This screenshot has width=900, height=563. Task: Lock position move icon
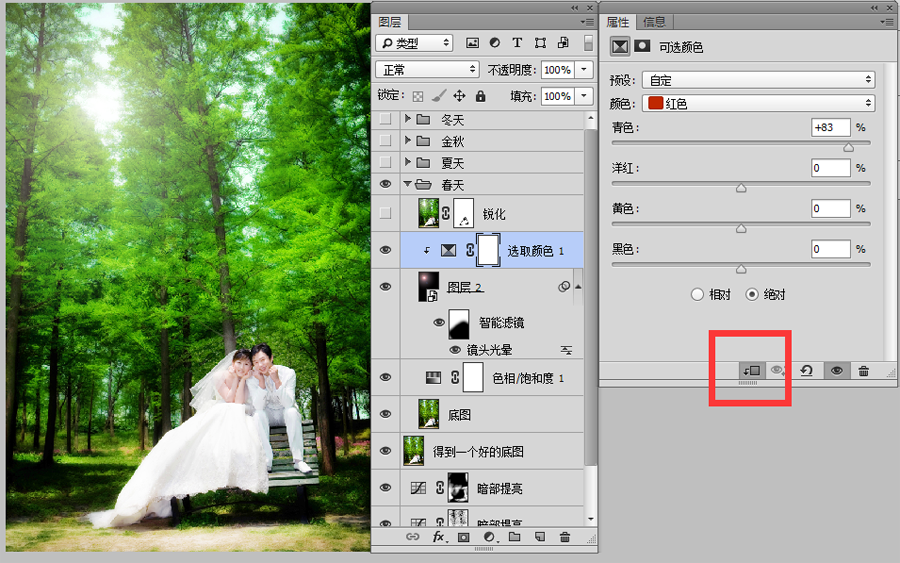pyautogui.click(x=459, y=96)
